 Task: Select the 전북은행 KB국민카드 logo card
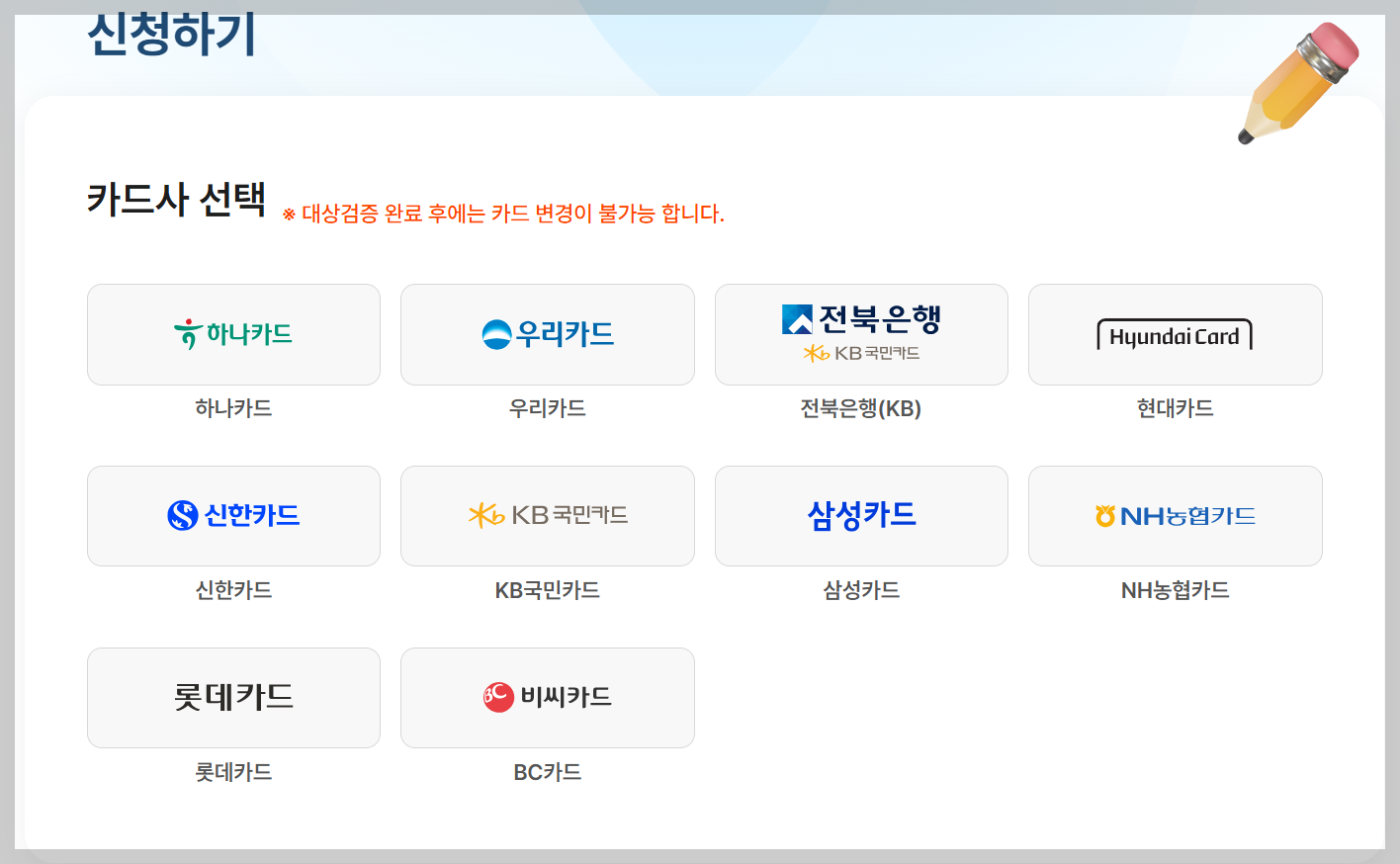click(x=861, y=334)
